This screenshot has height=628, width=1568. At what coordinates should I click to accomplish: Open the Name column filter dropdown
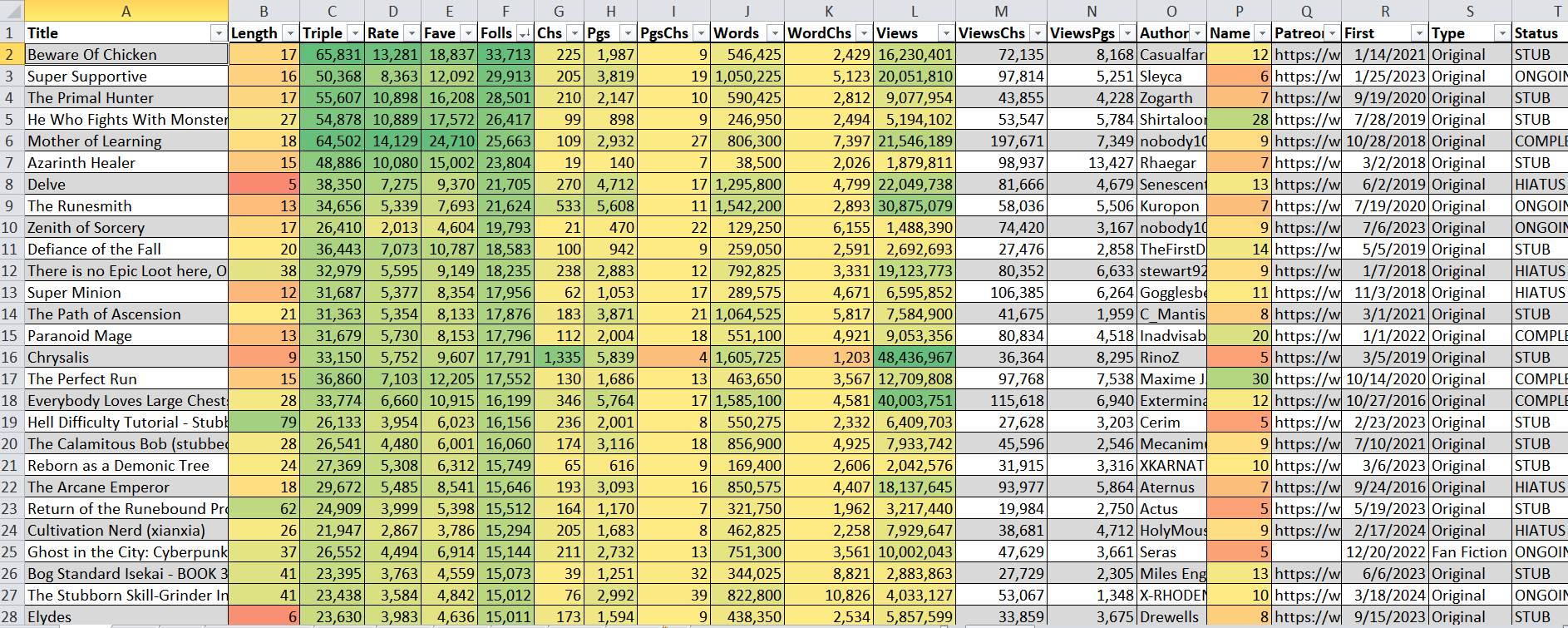[x=1262, y=33]
